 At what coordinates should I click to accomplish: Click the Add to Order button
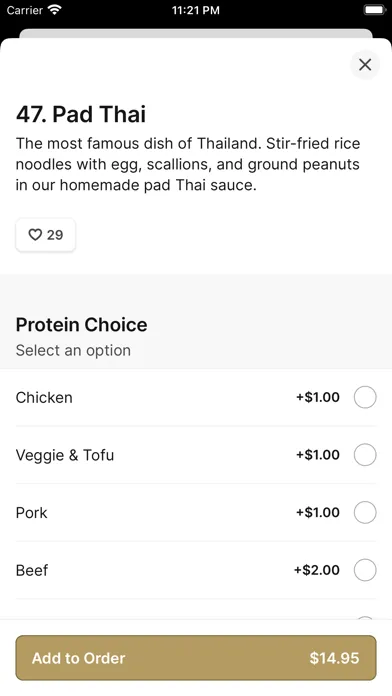[196, 658]
